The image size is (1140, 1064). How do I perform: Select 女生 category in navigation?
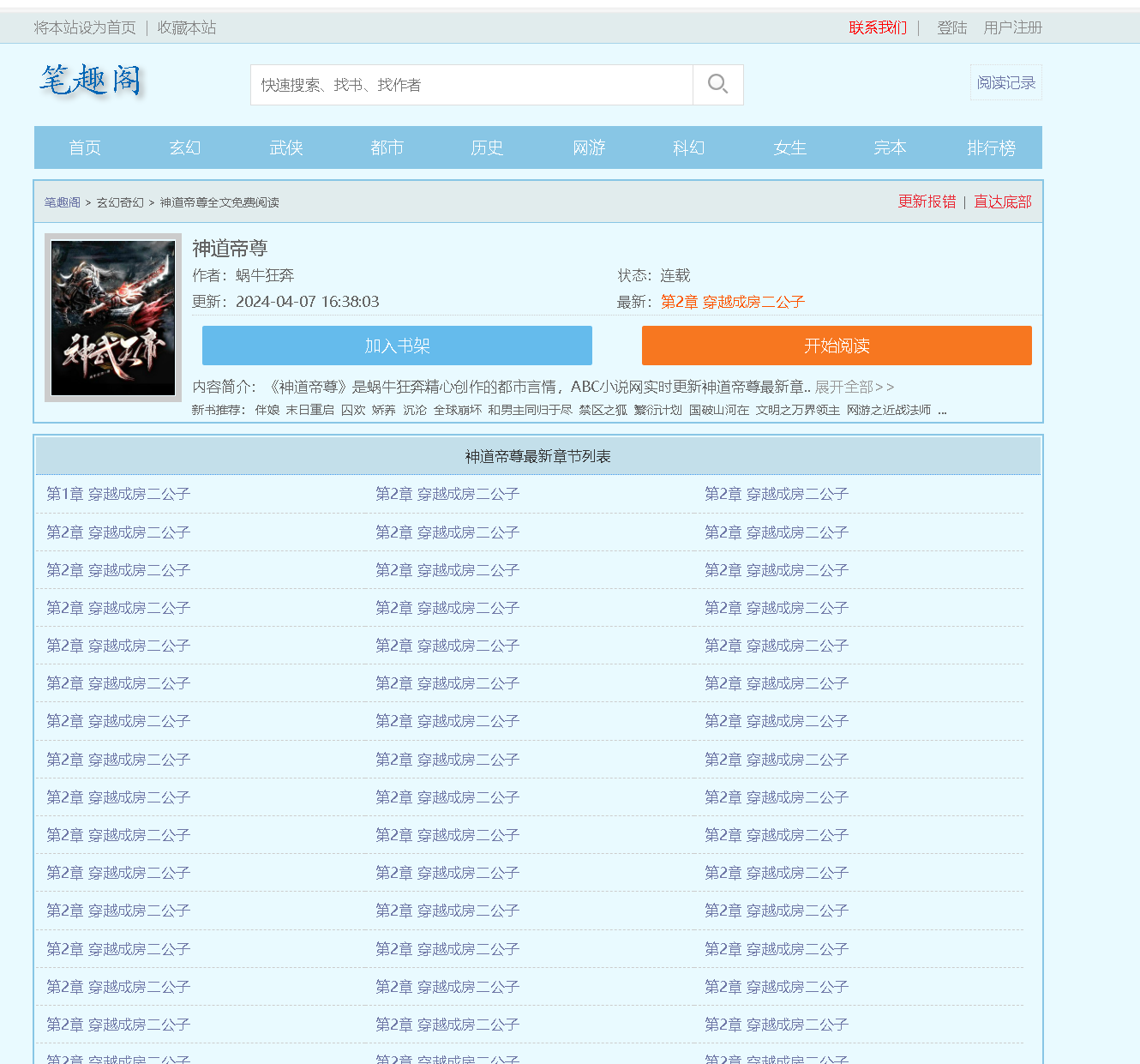(x=790, y=147)
